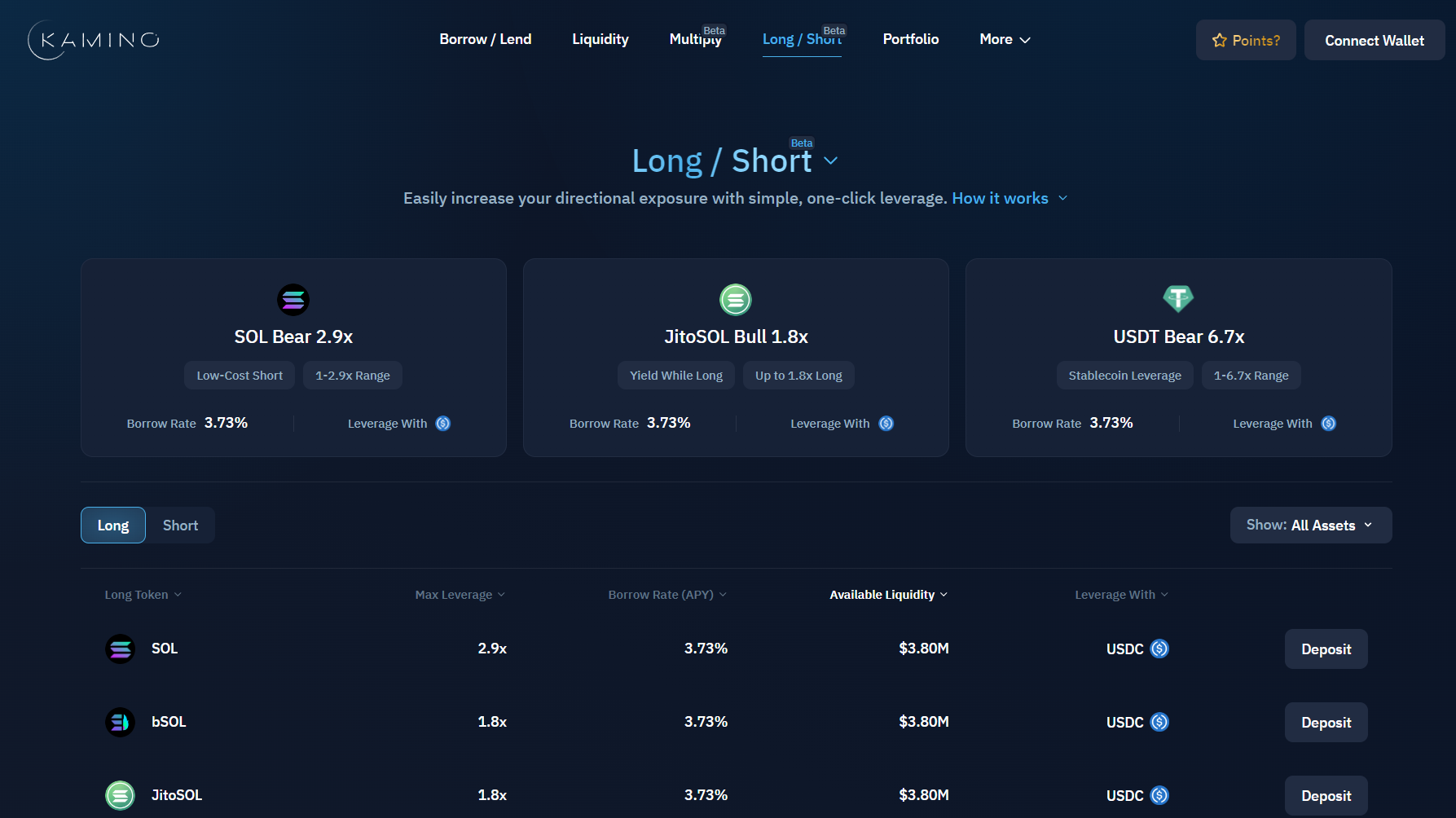Click the Low-Cost Short tag
The width and height of the screenshot is (1456, 818).
pos(240,376)
